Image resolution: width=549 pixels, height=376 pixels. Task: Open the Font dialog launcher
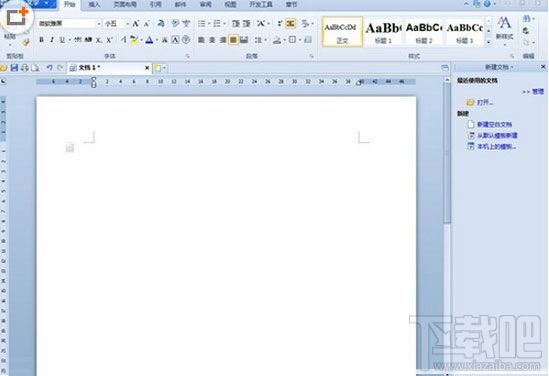pyautogui.click(x=188, y=56)
